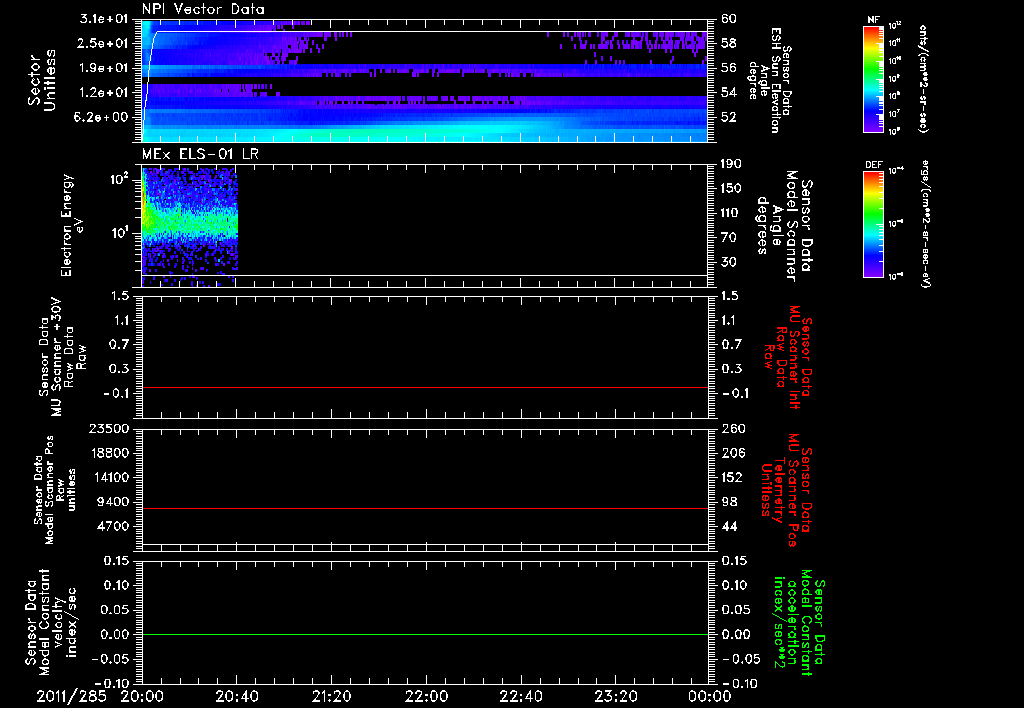Click the '206' telemetry tick value

click(733, 453)
